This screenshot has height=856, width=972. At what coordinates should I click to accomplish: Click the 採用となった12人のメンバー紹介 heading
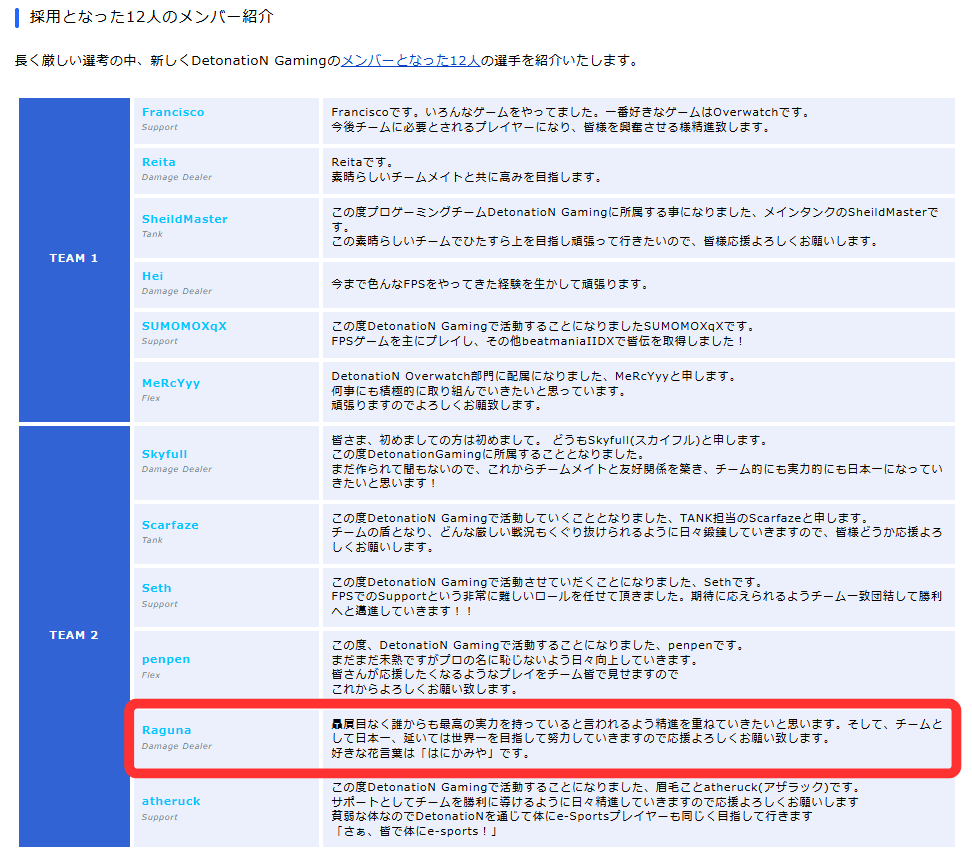(151, 17)
